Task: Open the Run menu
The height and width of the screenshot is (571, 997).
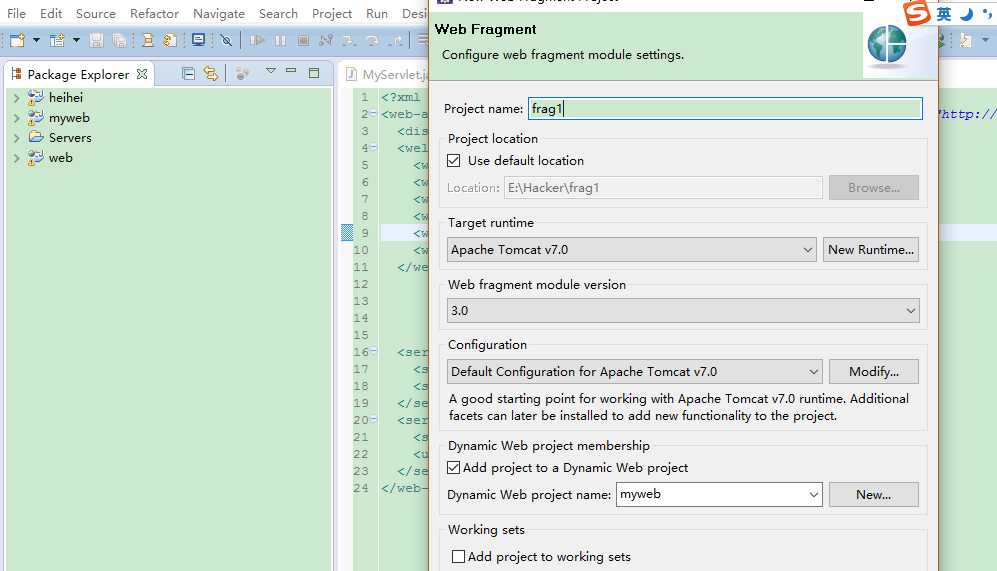Action: (376, 13)
